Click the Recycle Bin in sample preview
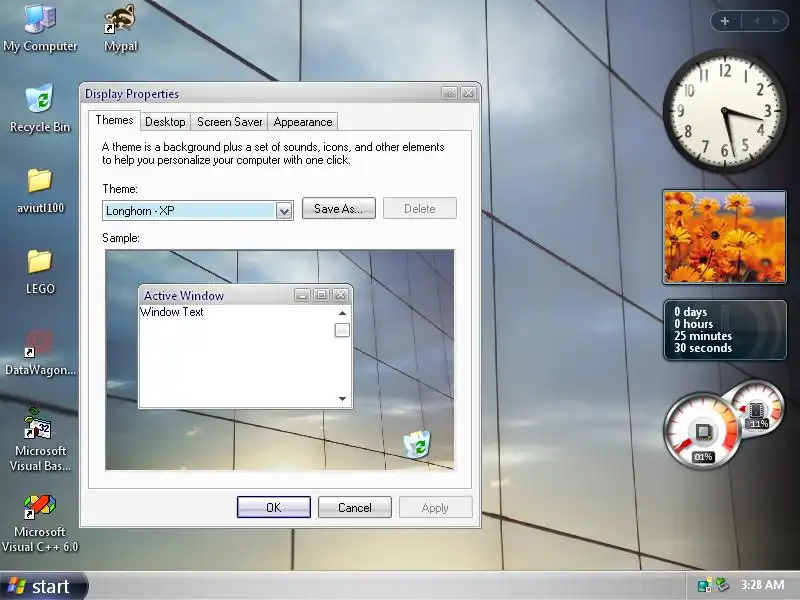The image size is (800, 600). pyautogui.click(x=417, y=444)
